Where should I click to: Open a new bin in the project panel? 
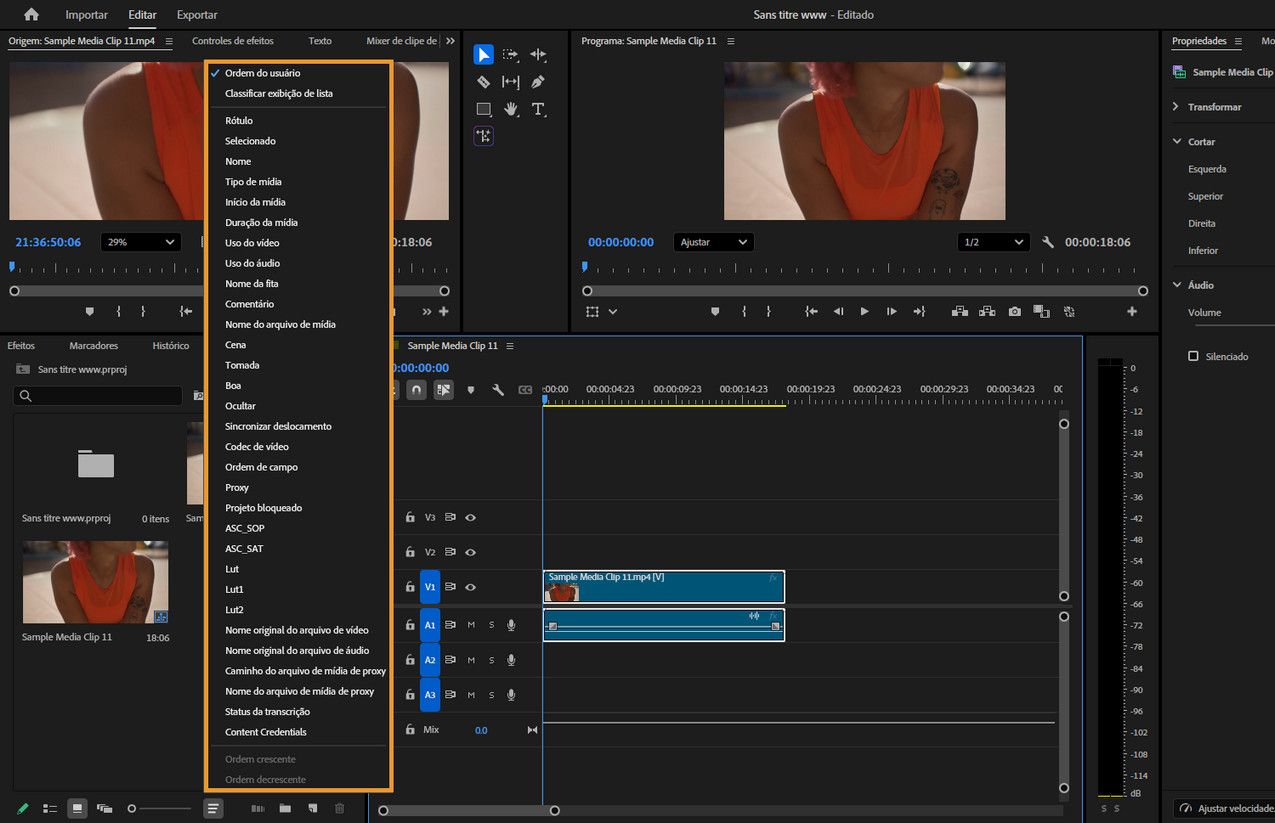284,808
